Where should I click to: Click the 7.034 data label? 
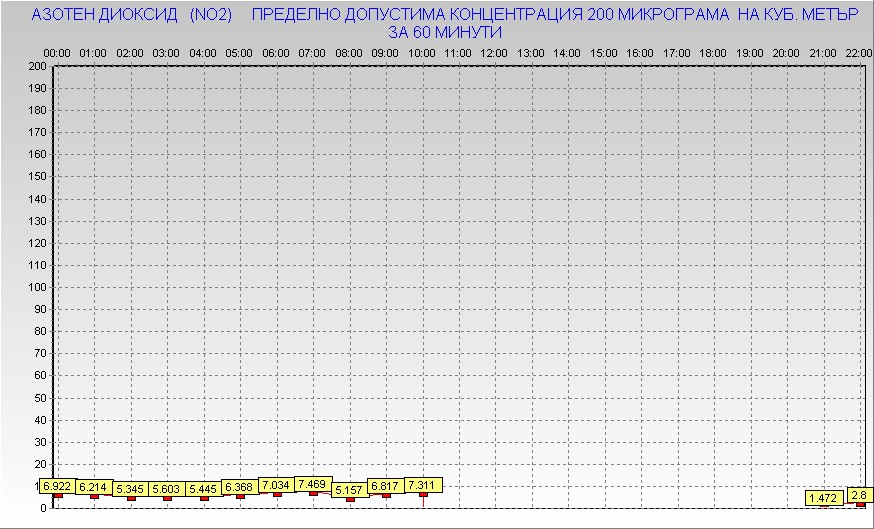coord(276,485)
